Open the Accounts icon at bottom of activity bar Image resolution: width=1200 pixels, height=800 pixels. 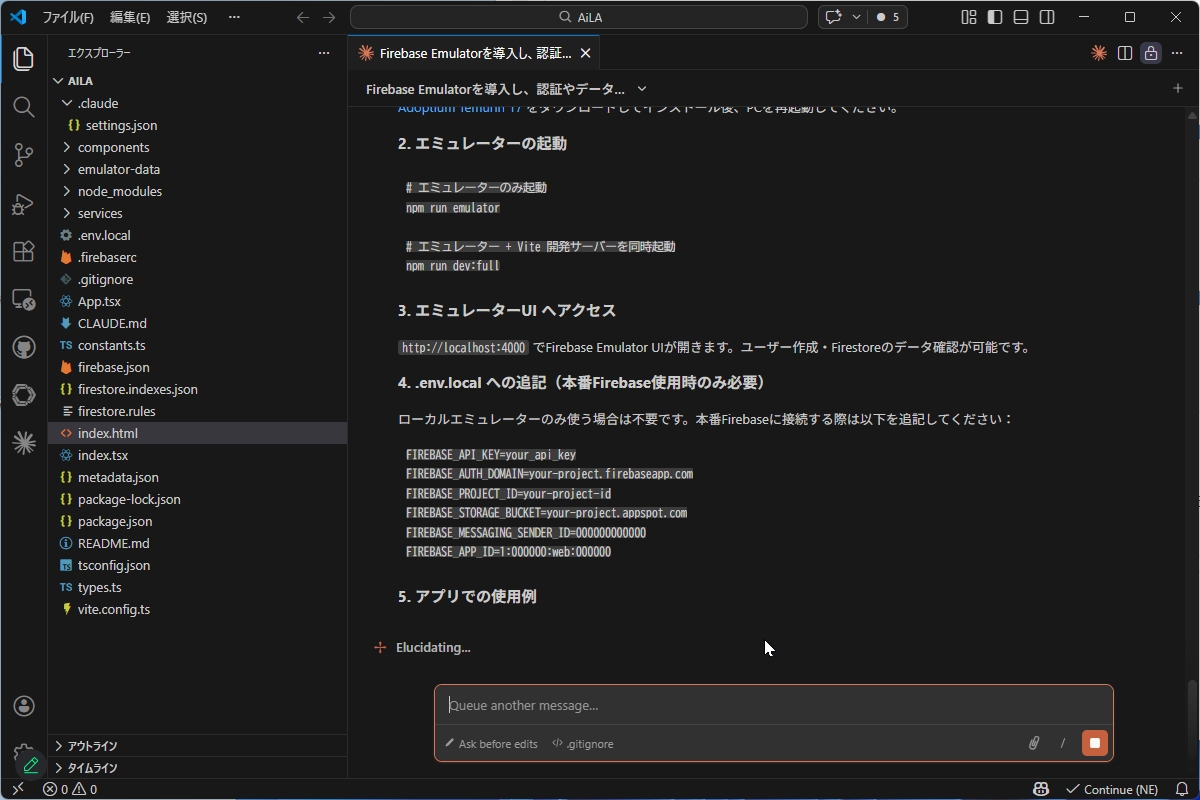[23, 705]
